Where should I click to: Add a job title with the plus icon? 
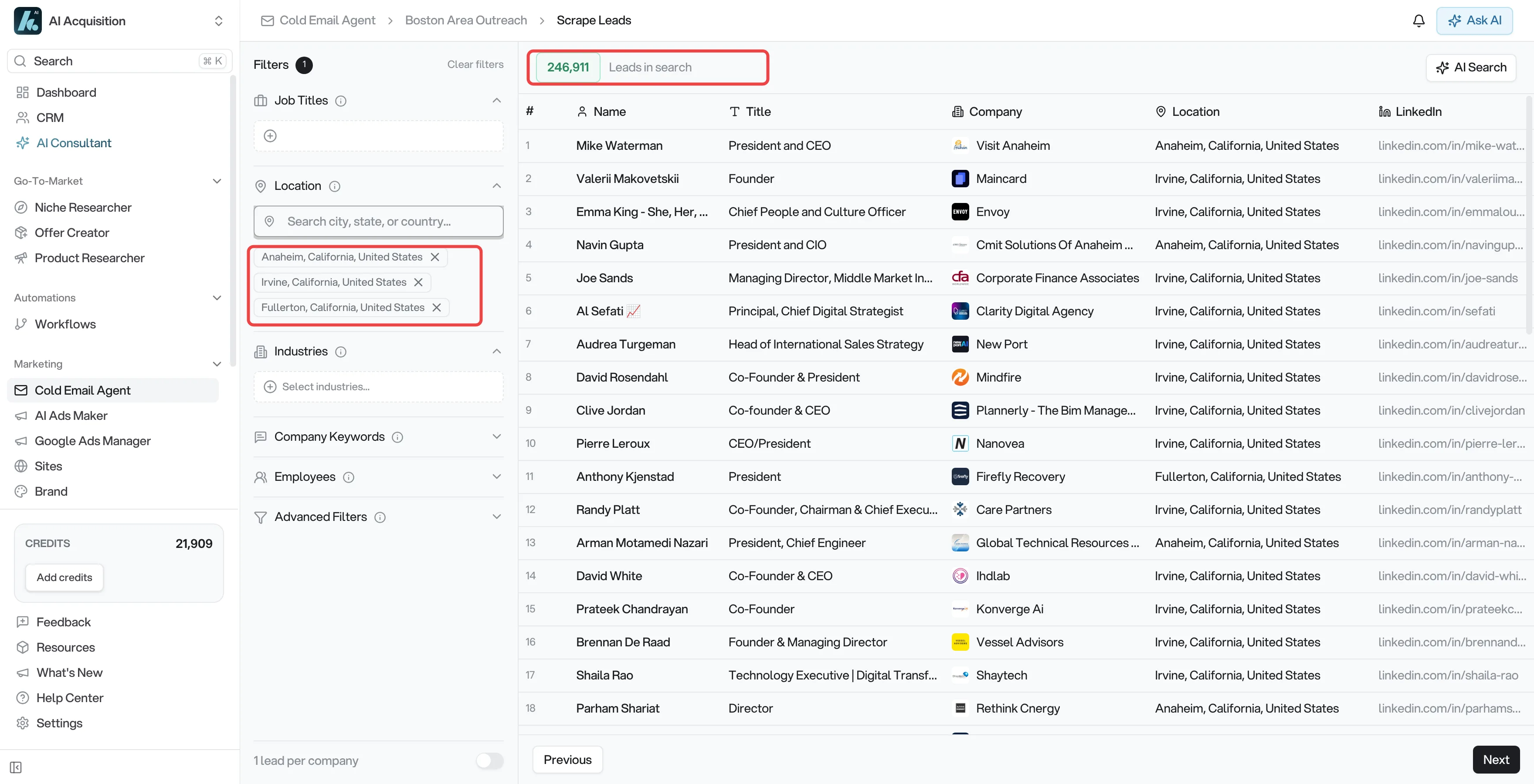pyautogui.click(x=270, y=136)
